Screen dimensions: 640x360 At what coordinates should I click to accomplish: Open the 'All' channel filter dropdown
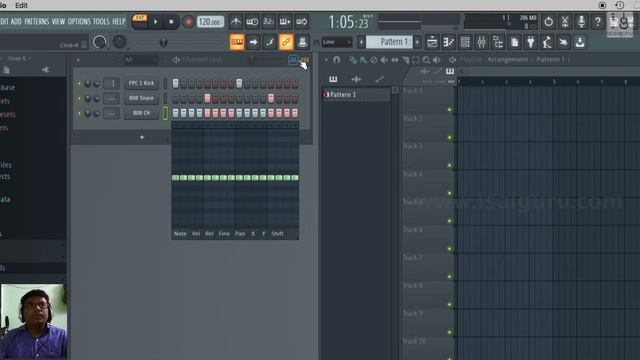point(140,60)
